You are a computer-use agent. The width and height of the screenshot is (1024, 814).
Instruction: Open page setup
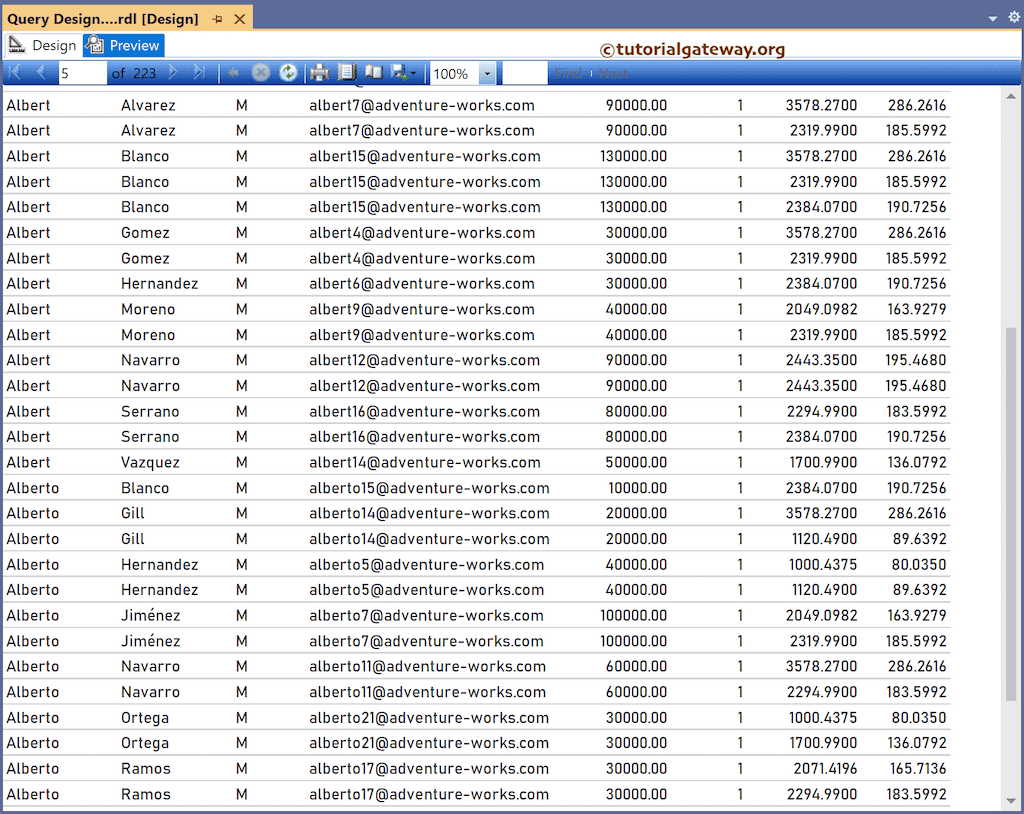click(373, 72)
